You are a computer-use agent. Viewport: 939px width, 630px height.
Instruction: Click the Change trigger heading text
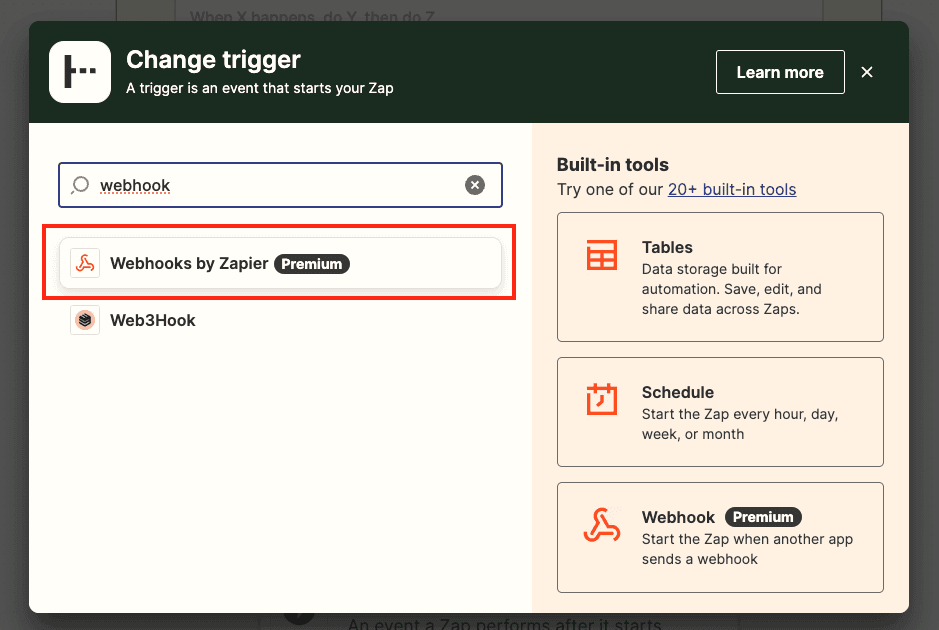pos(213,60)
